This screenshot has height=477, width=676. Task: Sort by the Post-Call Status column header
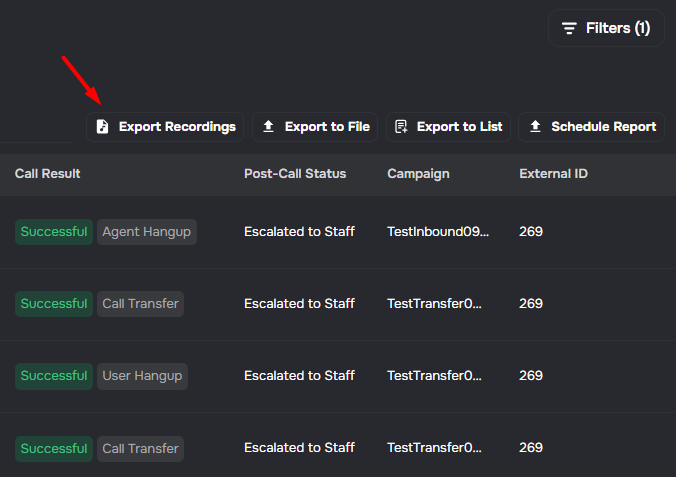295,174
